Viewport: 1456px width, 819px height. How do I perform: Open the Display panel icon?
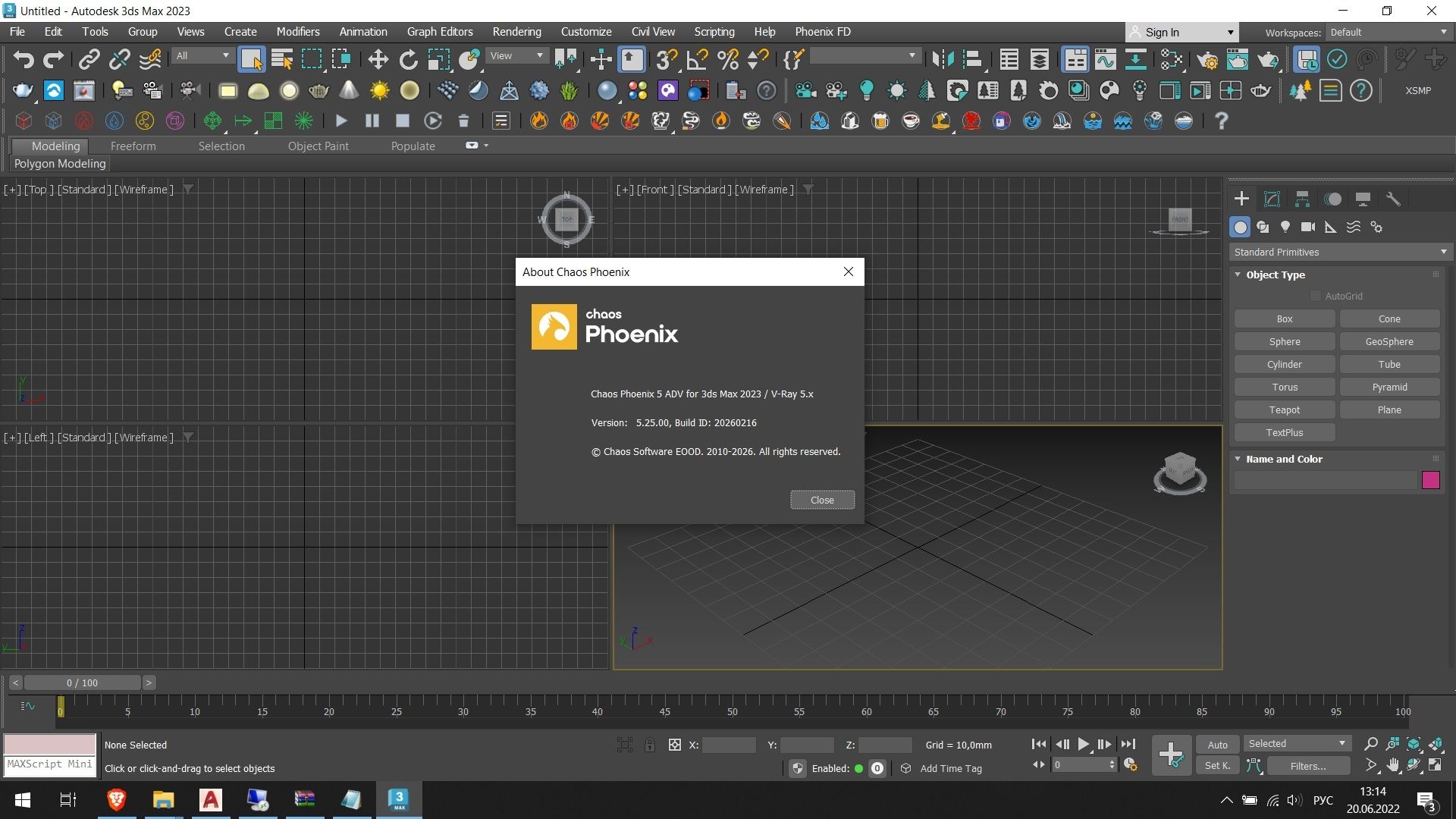point(1363,199)
